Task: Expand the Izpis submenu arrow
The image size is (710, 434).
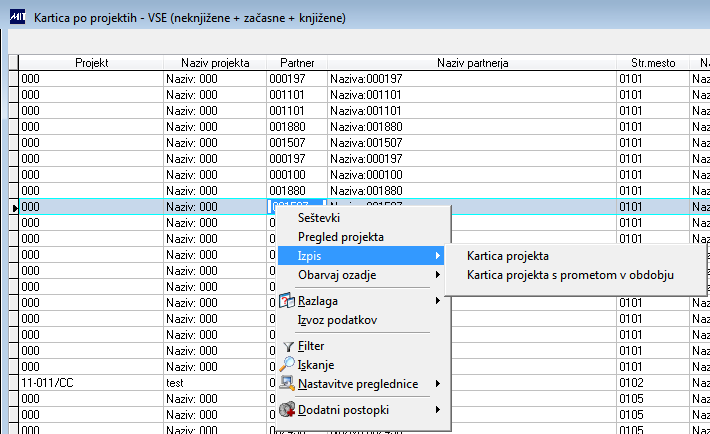Action: [x=437, y=256]
